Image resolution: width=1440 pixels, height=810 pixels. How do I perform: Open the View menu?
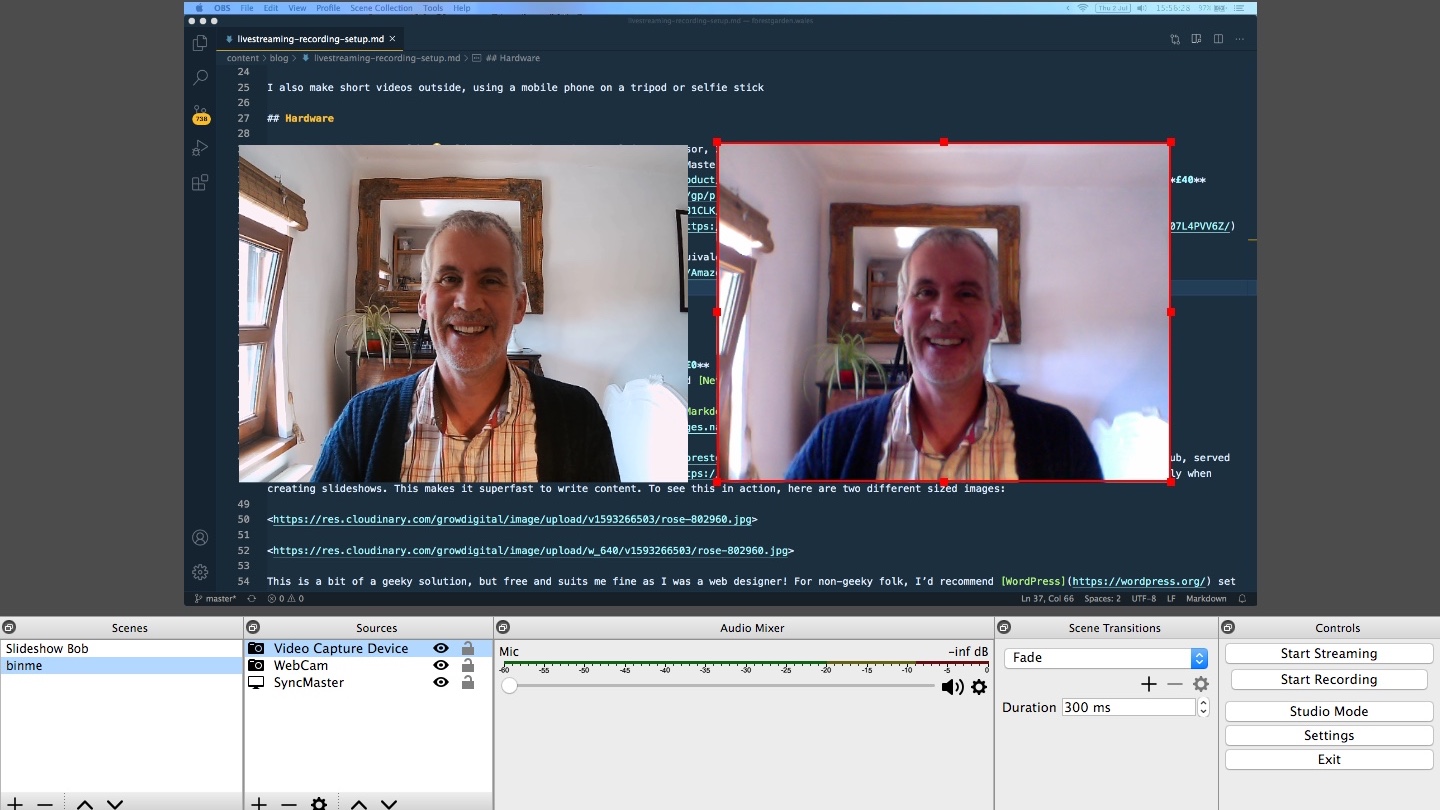[x=297, y=8]
